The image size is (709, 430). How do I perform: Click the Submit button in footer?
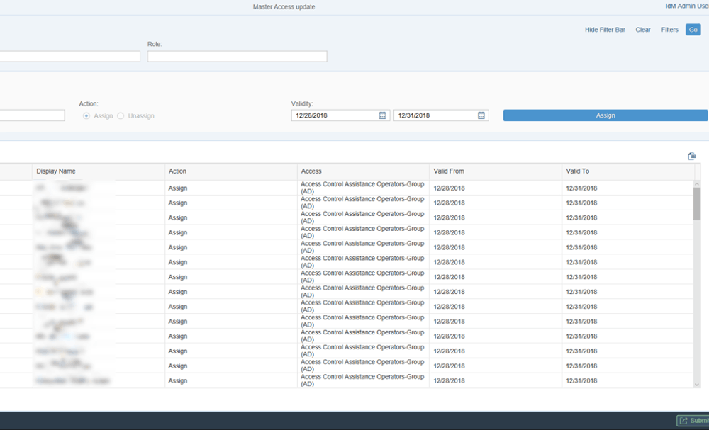pos(693,421)
